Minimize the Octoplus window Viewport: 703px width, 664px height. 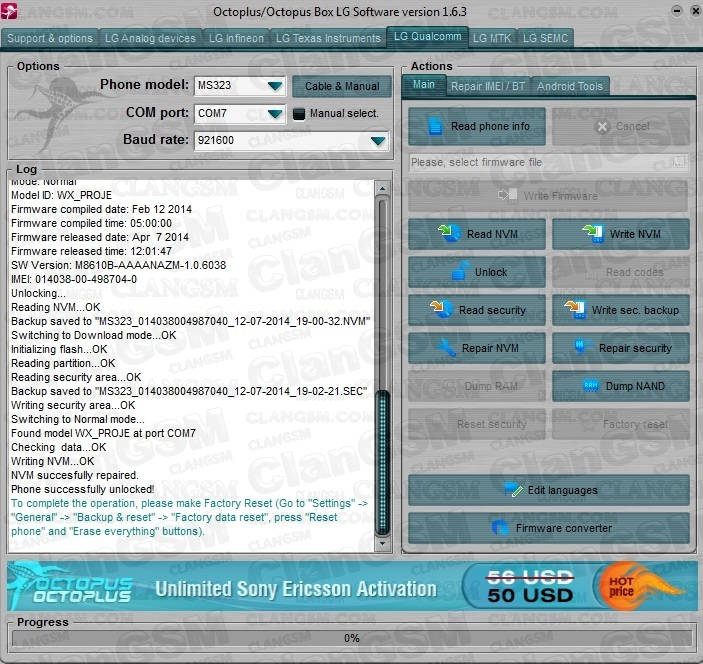coord(677,11)
